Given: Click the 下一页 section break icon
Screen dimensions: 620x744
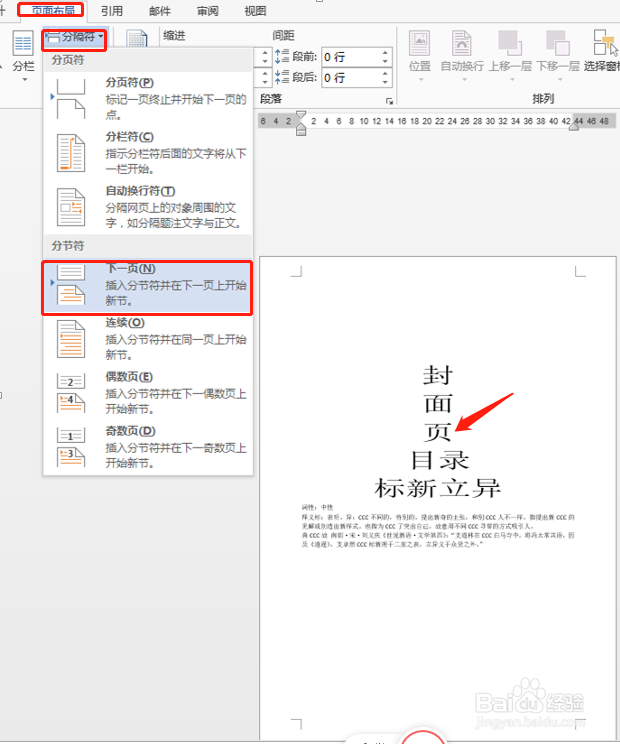Looking at the screenshot, I should tap(71, 285).
